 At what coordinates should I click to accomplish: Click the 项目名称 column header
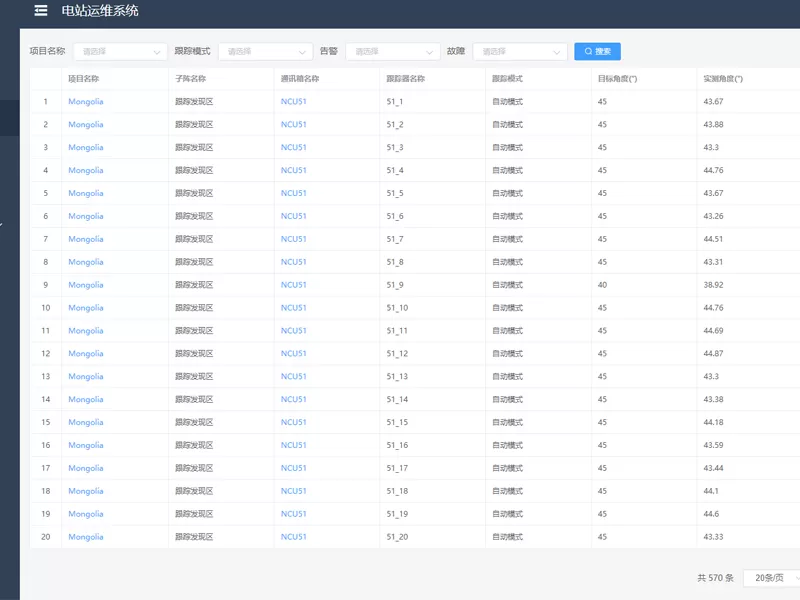click(83, 78)
